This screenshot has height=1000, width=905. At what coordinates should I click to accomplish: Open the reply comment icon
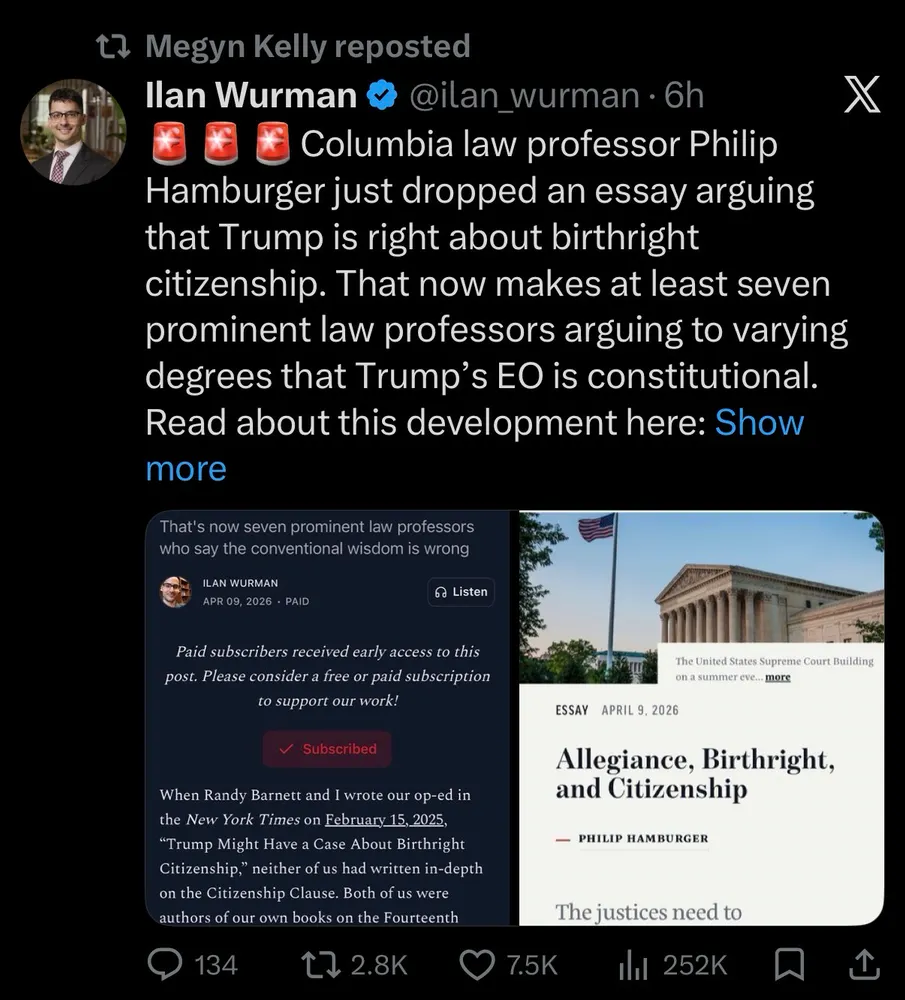165,964
